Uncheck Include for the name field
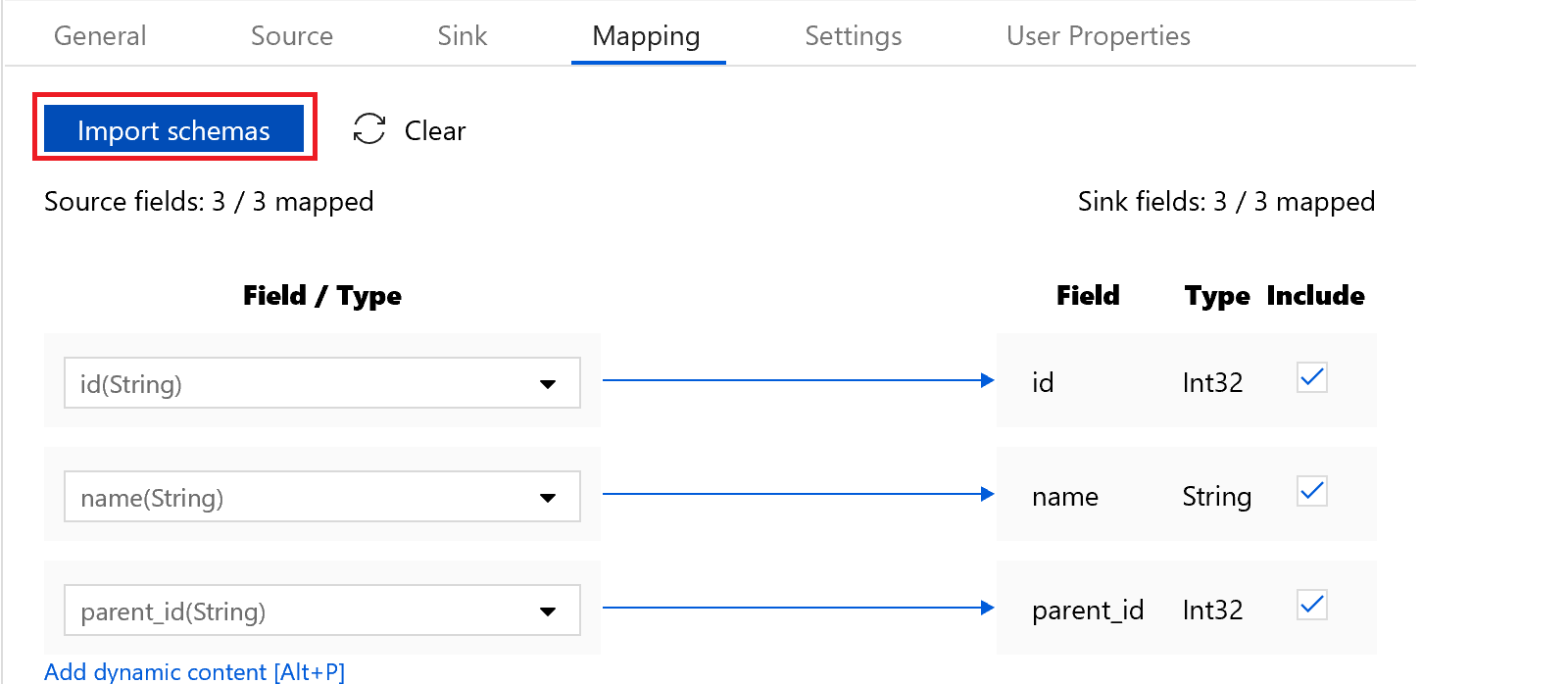Image resolution: width=1568 pixels, height=684 pixels. [1311, 492]
